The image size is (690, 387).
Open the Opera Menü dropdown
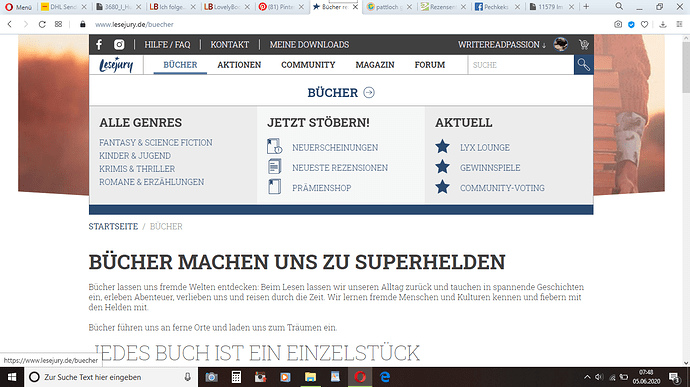(18, 7)
